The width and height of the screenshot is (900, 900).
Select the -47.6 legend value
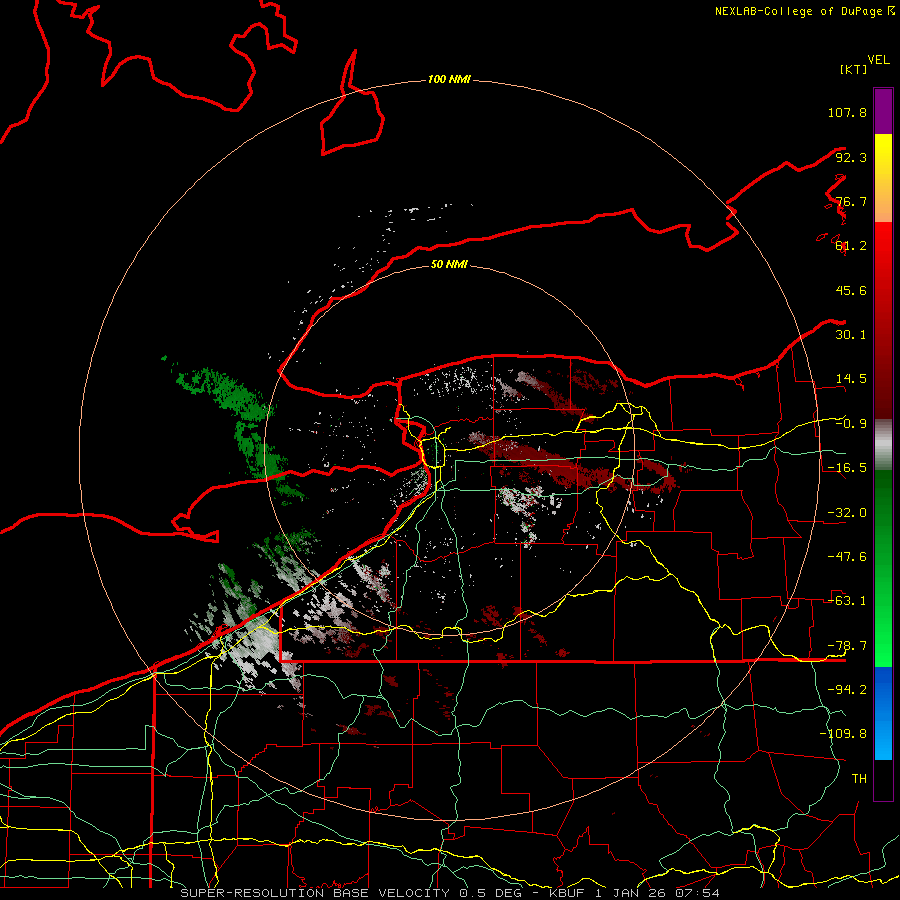pos(847,557)
